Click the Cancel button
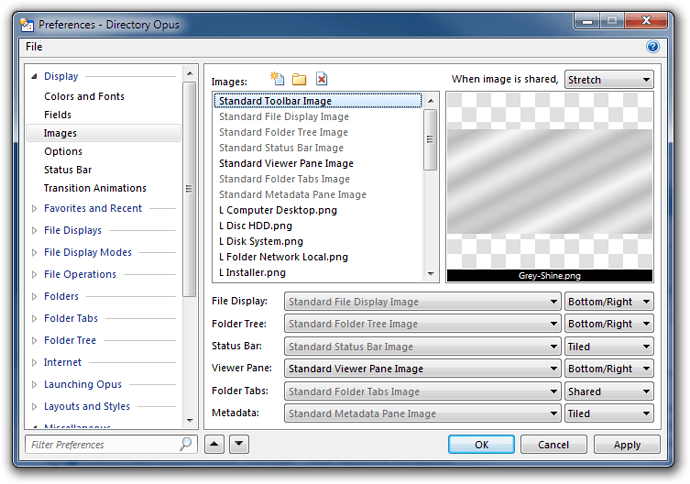 click(x=554, y=444)
